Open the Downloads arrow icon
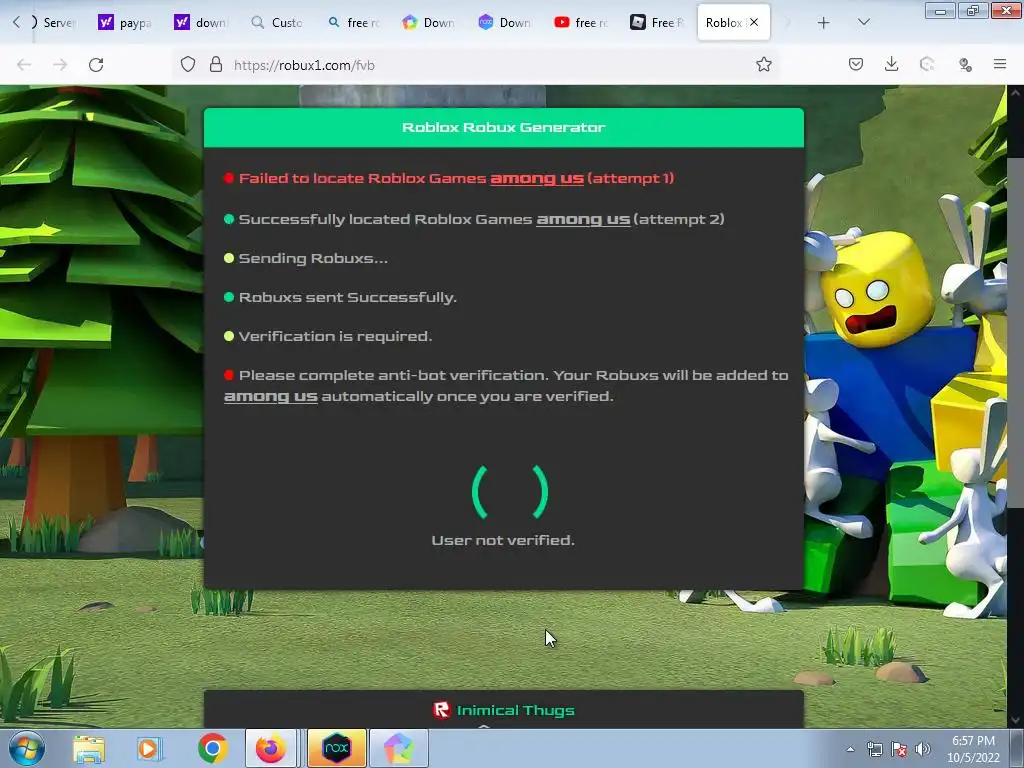The height and width of the screenshot is (768, 1024). tap(891, 64)
